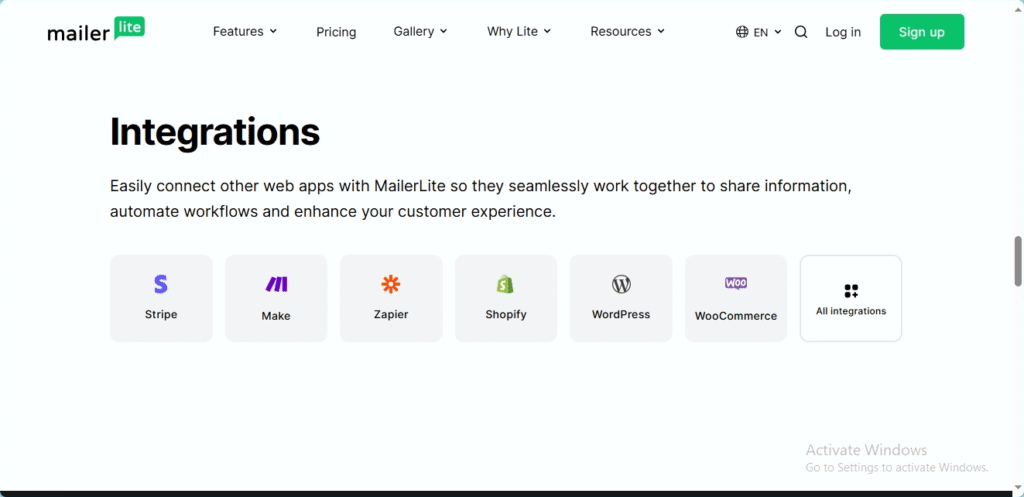The image size is (1024, 497).
Task: Open the WordPress logo tile
Action: [x=621, y=284]
